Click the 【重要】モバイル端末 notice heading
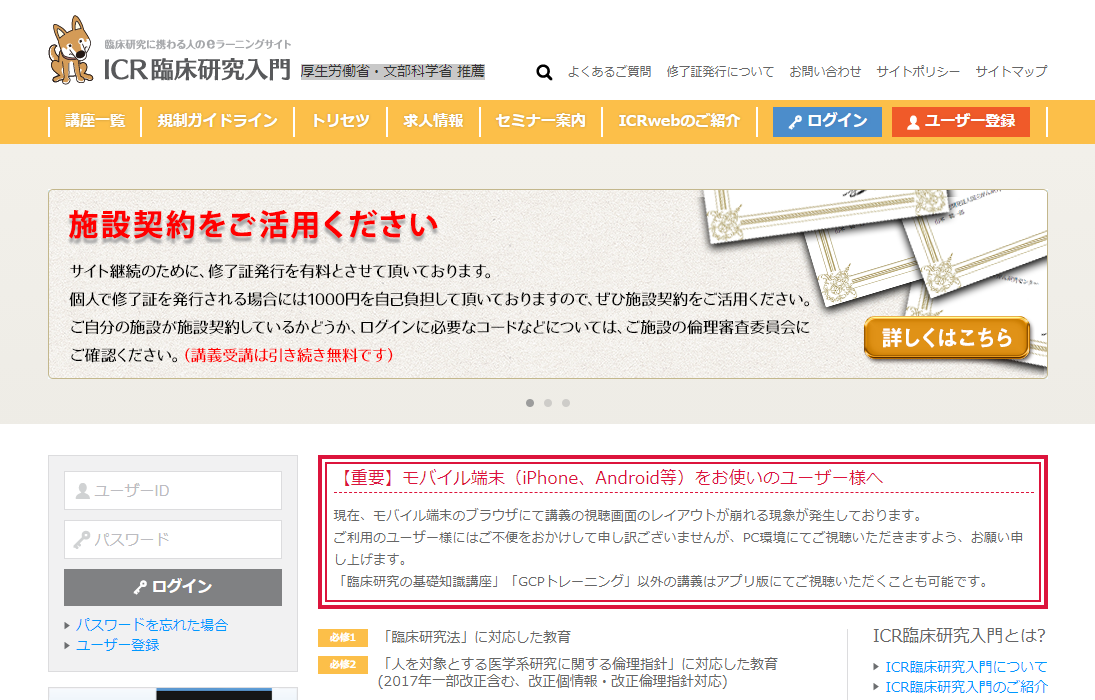Viewport: 1095px width, 700px height. tap(608, 478)
